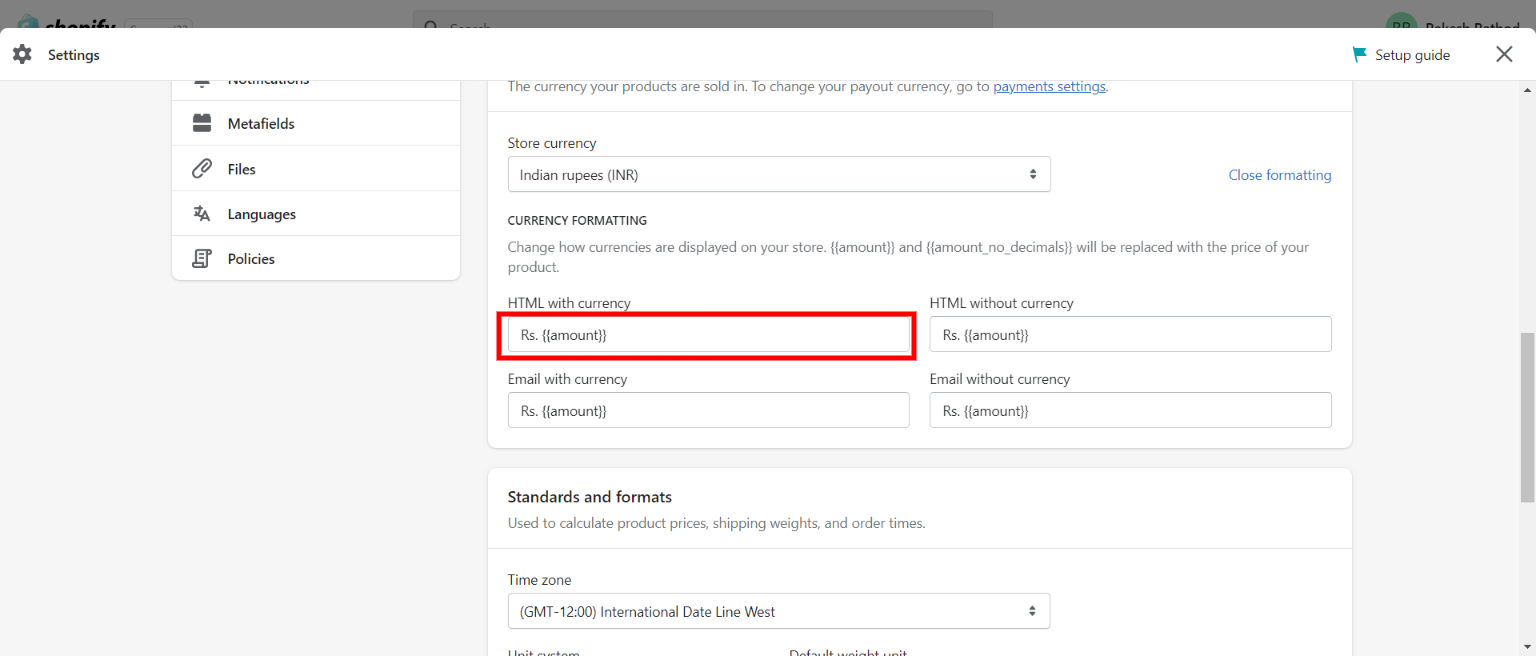
Task: Click the HTML with currency field
Action: click(x=708, y=335)
